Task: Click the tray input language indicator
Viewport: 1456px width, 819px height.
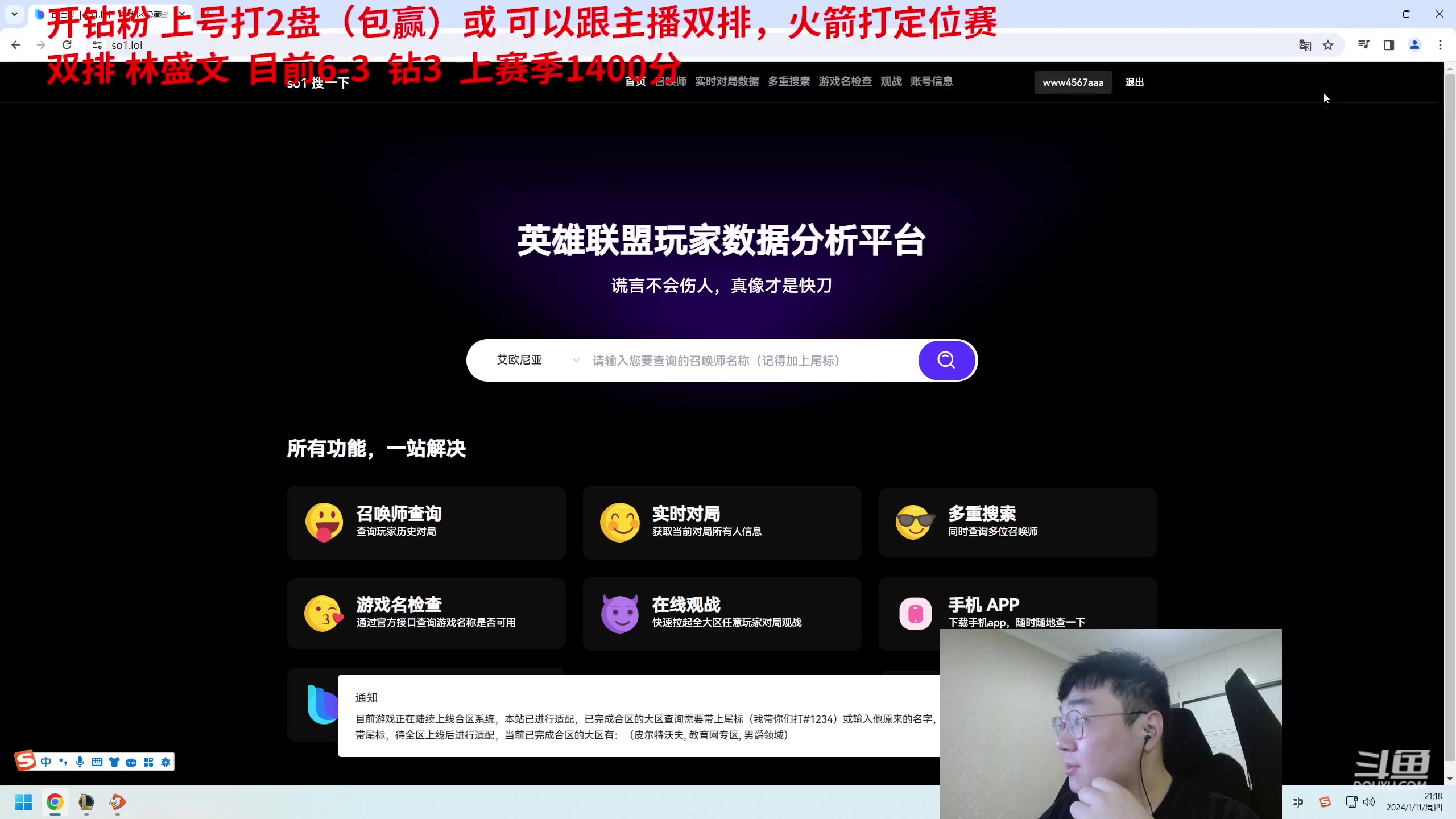Action: 1298,802
